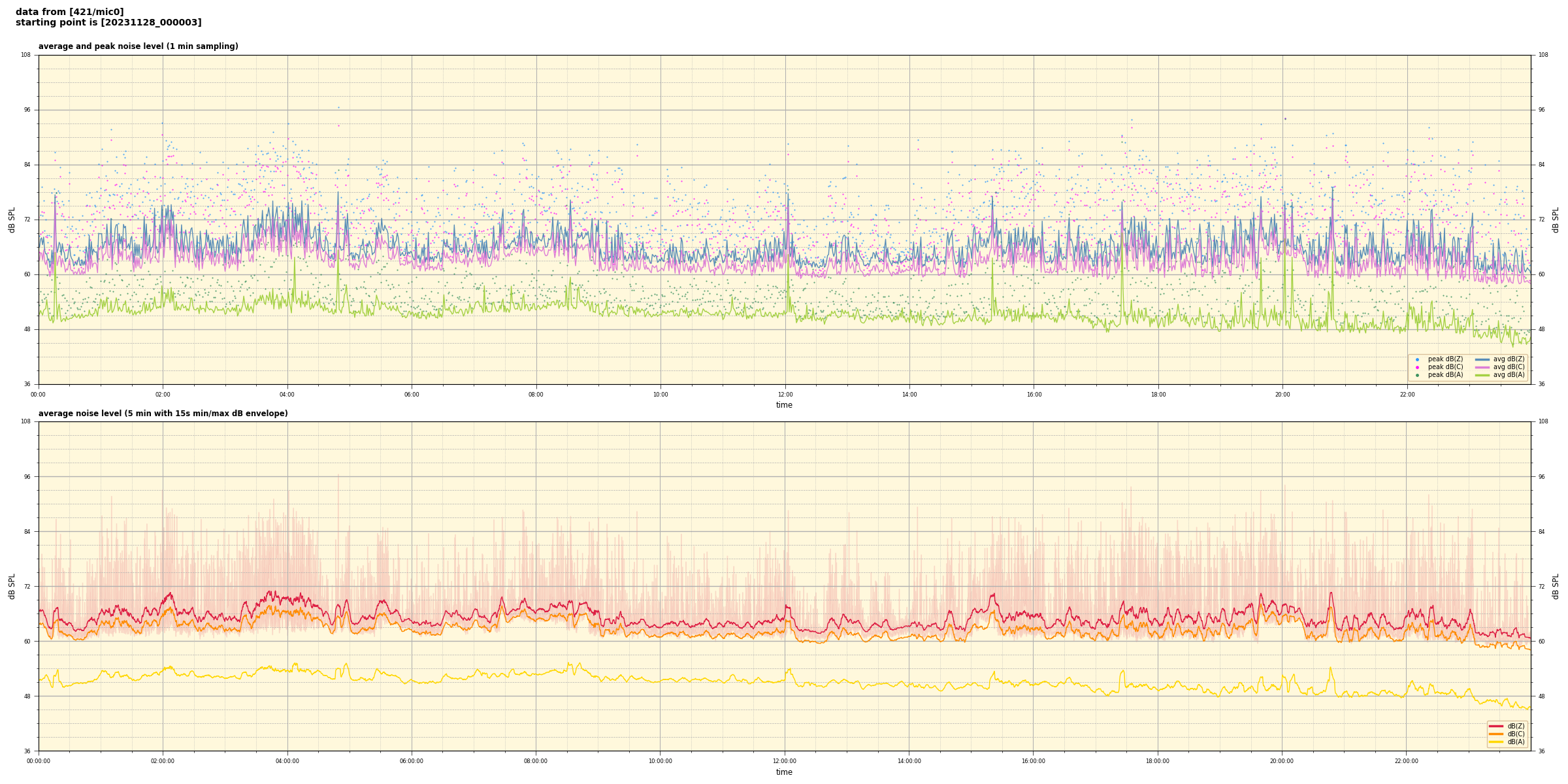The width and height of the screenshot is (1568, 784).
Task: Click the orange dB(C) swatch in bottom legend
Action: point(1496,734)
